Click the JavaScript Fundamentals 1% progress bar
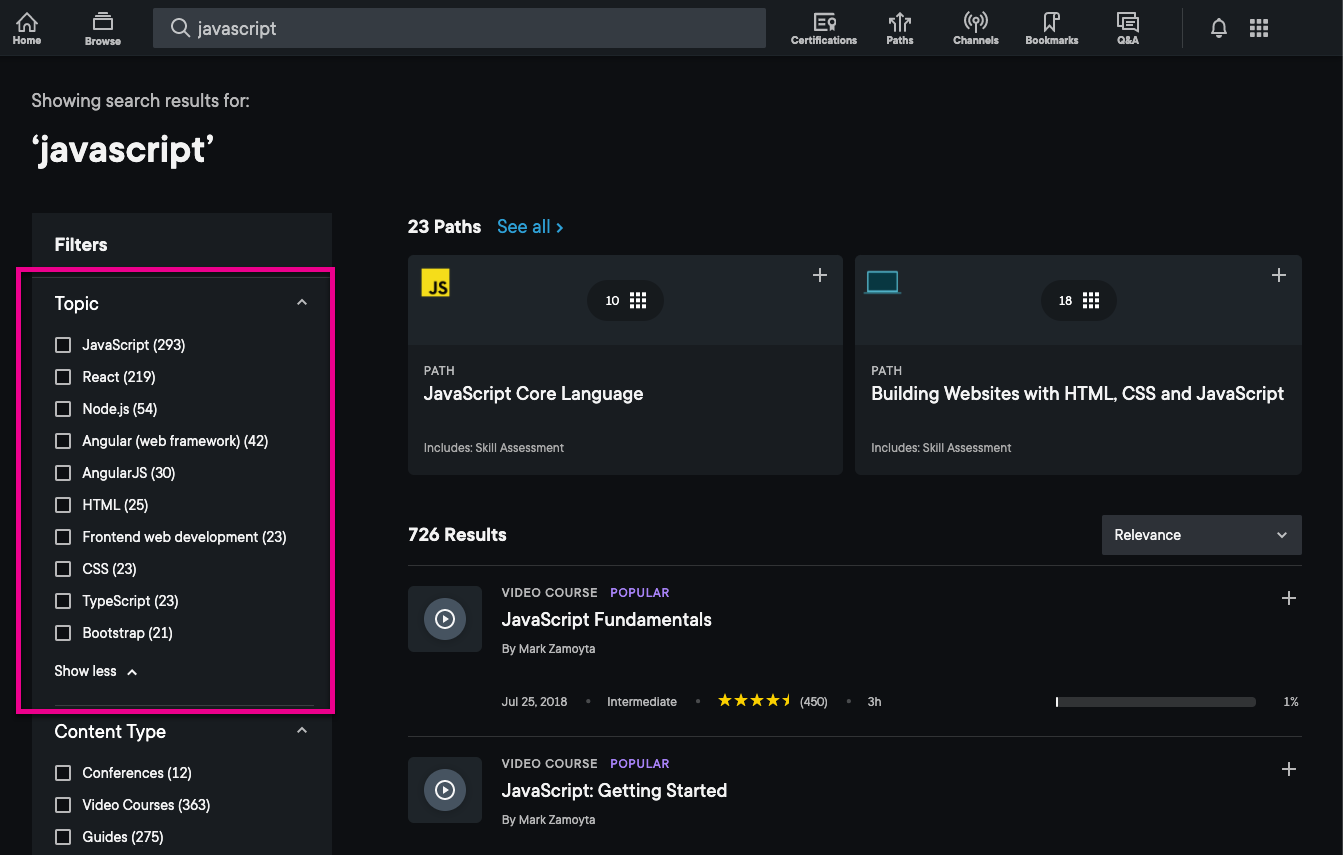This screenshot has width=1343, height=855. [x=1155, y=702]
